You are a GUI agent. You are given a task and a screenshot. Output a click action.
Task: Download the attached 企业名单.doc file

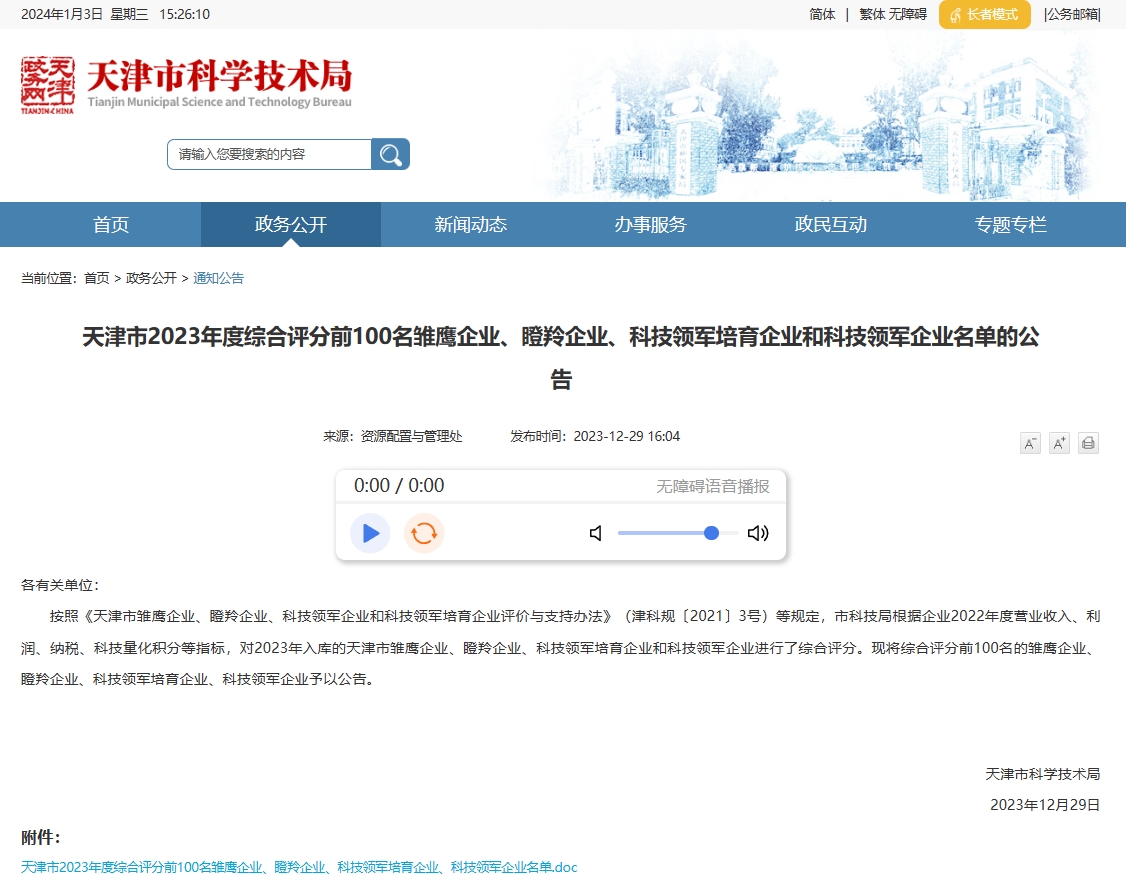point(299,867)
